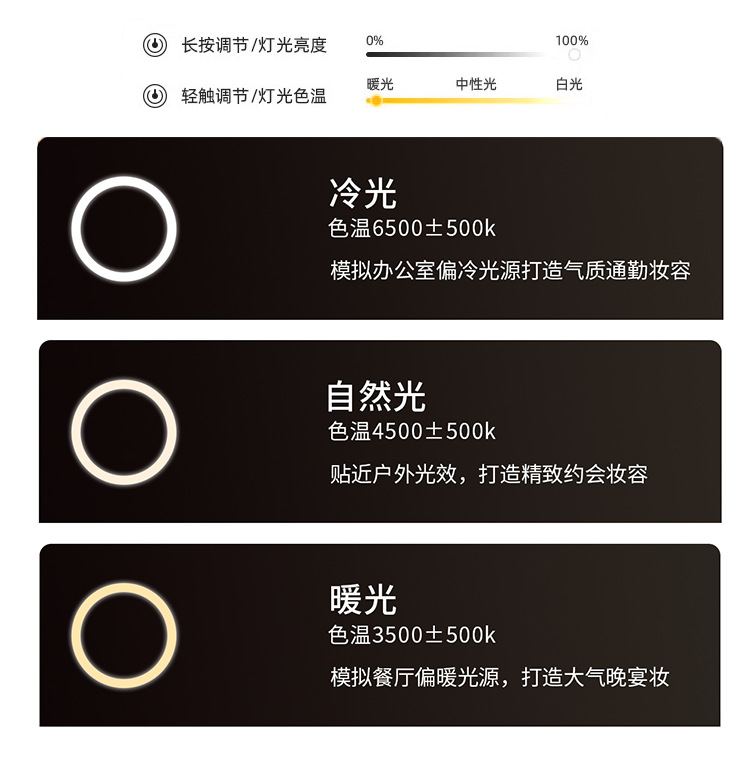Click the touch icon beside 长按调节/灯光亮度
Image resolution: width=750 pixels, height=760 pixels.
pyautogui.click(x=154, y=45)
